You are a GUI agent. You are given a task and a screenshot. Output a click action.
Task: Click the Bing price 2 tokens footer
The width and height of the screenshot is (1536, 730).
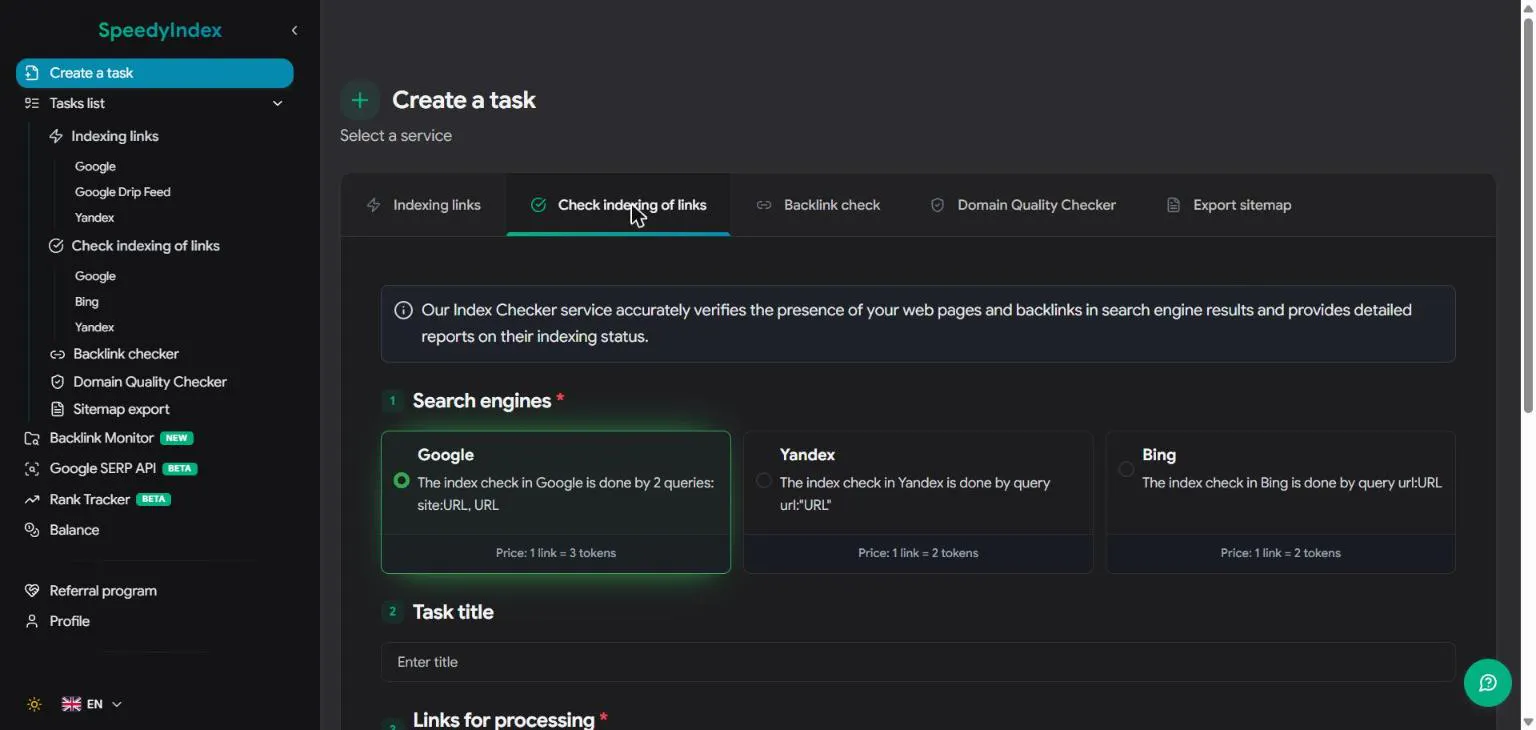pyautogui.click(x=1281, y=553)
